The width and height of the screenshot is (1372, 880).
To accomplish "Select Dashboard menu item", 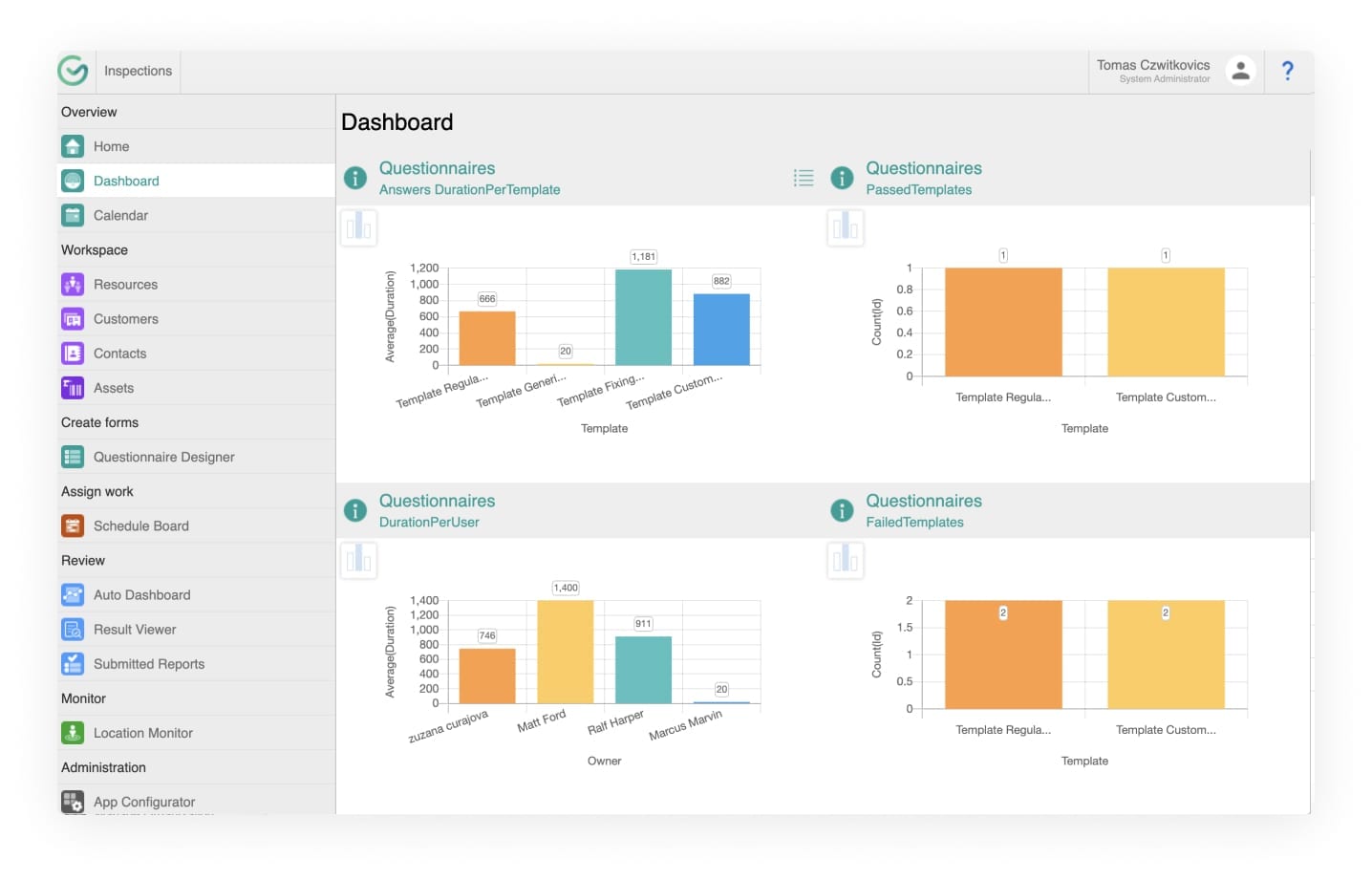I will click(196, 181).
